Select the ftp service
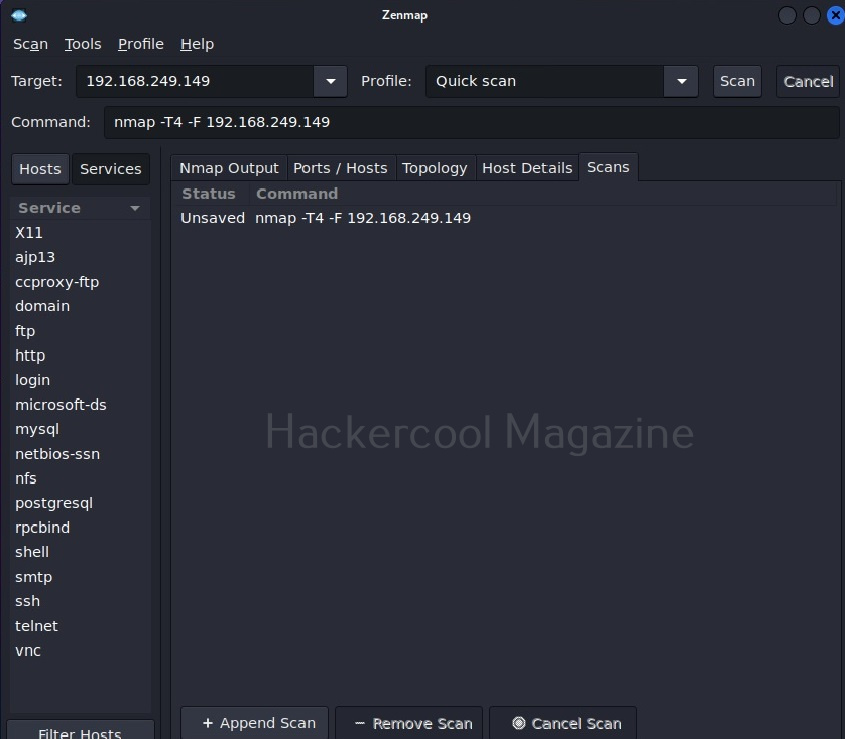This screenshot has height=739, width=845. (x=80, y=331)
